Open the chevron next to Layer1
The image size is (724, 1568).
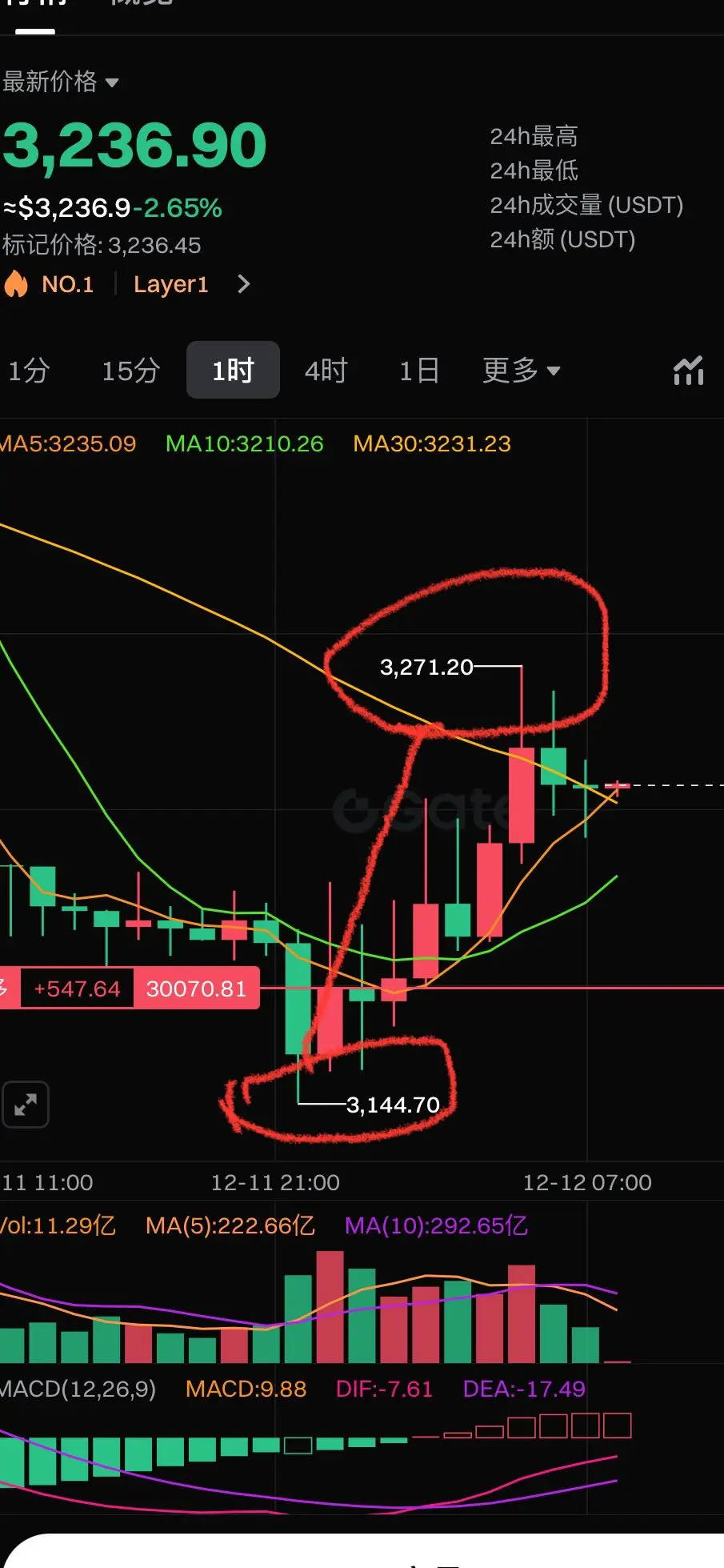click(244, 284)
